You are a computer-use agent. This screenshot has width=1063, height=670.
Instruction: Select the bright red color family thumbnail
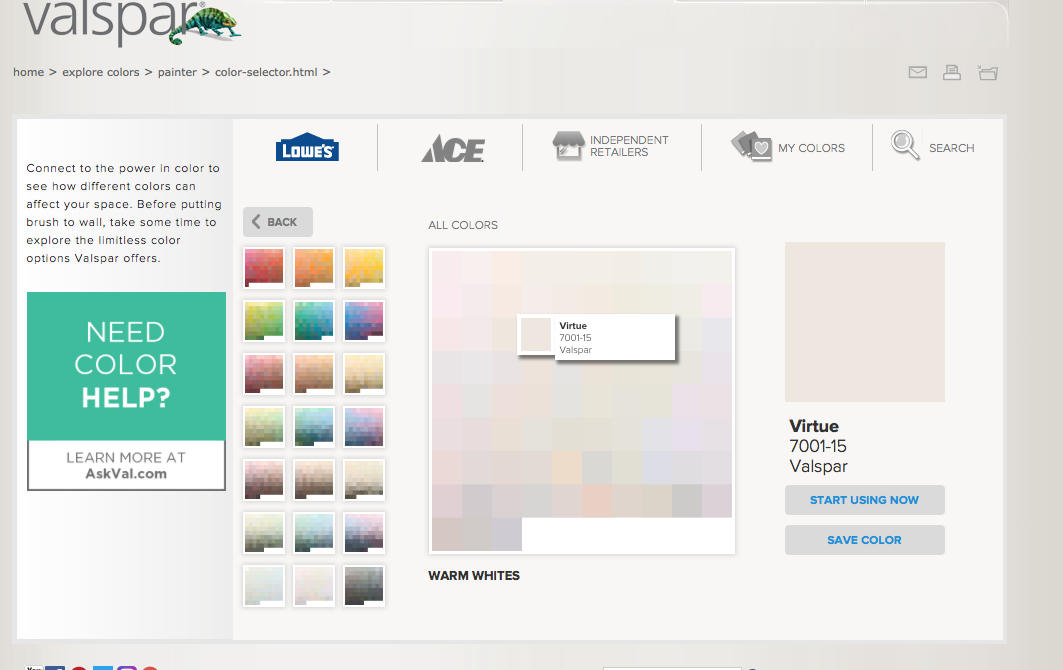point(264,267)
